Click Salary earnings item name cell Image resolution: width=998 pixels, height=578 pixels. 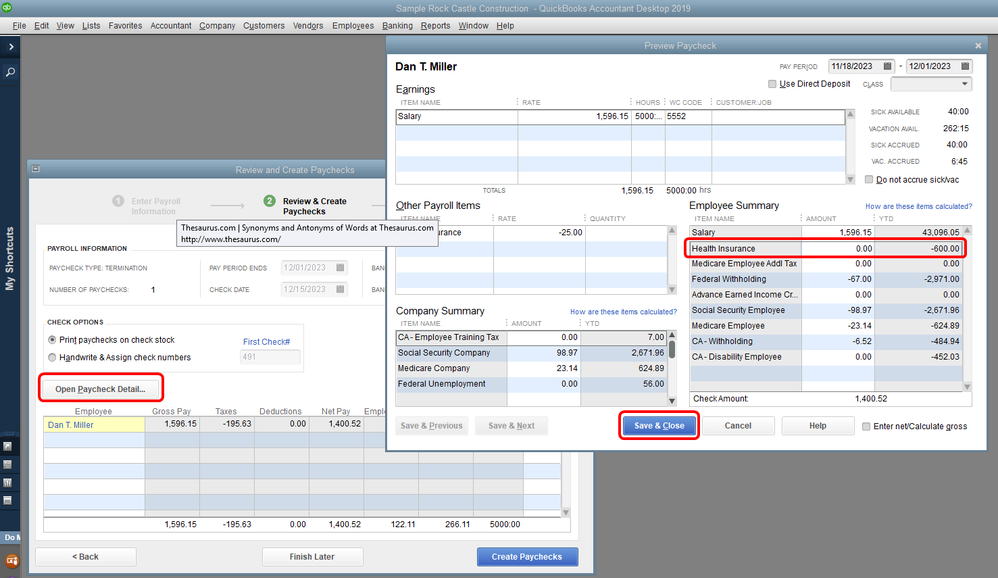click(456, 116)
